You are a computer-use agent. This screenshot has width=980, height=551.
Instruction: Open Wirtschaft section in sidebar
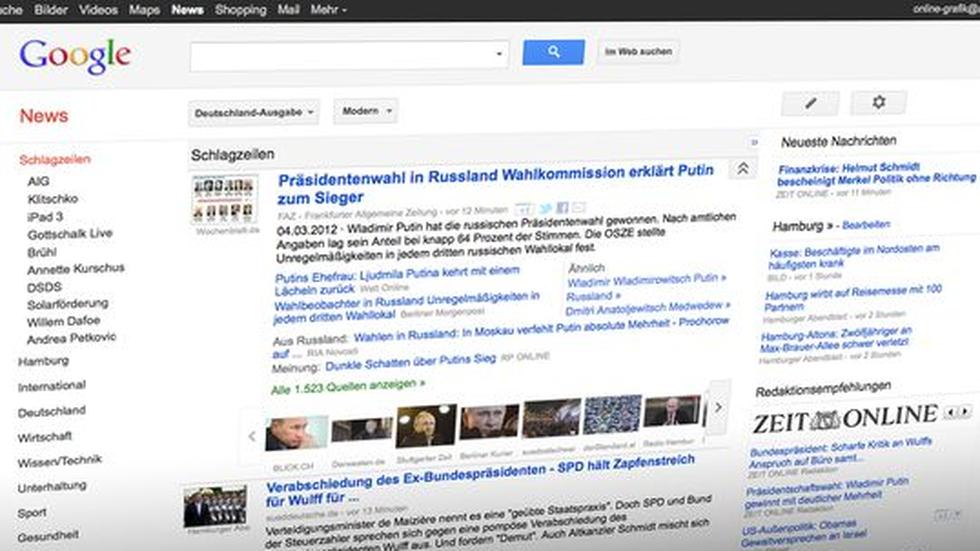click(x=45, y=437)
